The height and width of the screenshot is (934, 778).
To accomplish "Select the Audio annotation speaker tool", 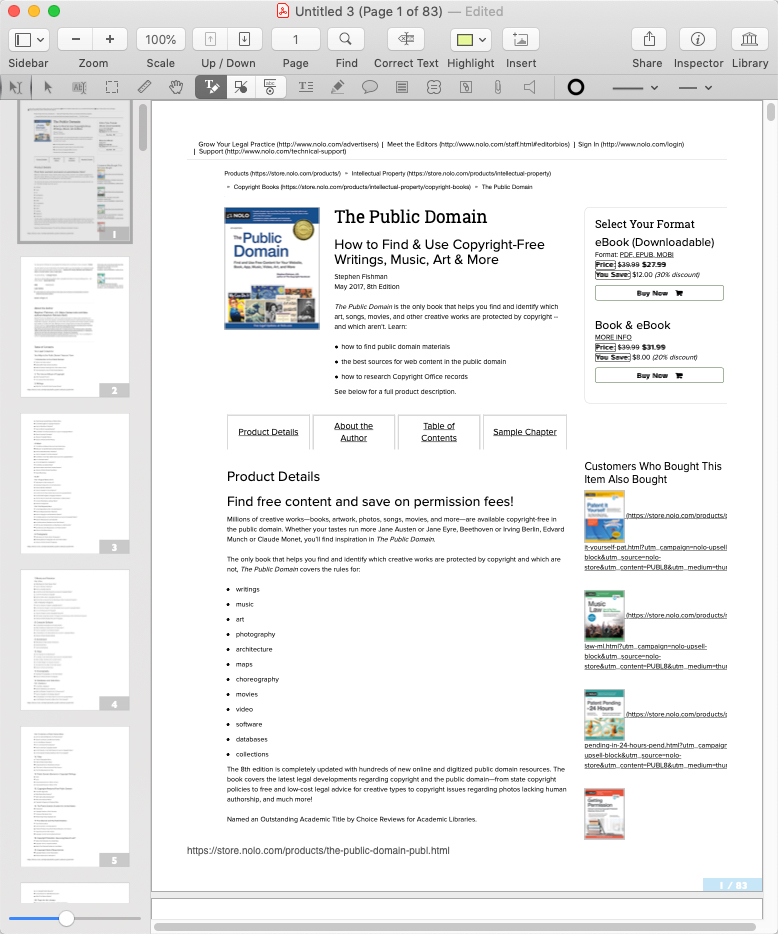I will (529, 88).
